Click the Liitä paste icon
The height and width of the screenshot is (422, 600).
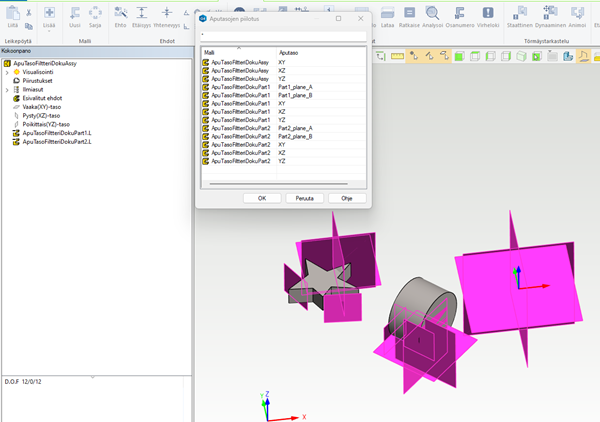click(x=13, y=13)
